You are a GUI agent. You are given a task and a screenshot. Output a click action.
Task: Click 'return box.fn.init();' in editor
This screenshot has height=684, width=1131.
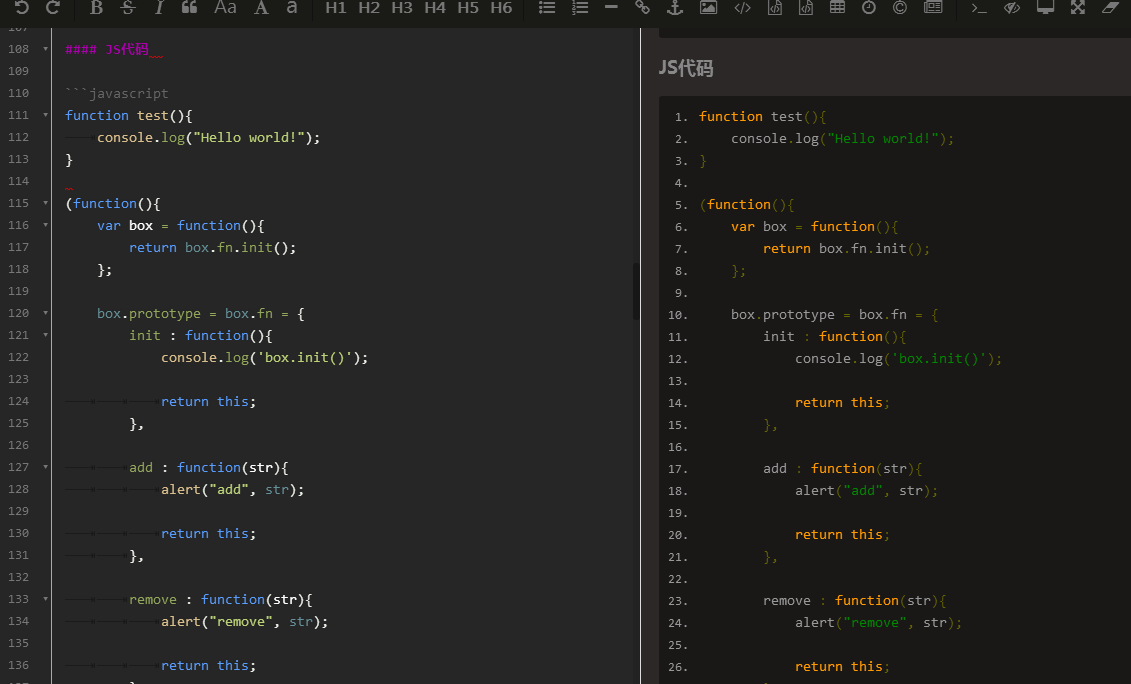click(x=213, y=247)
